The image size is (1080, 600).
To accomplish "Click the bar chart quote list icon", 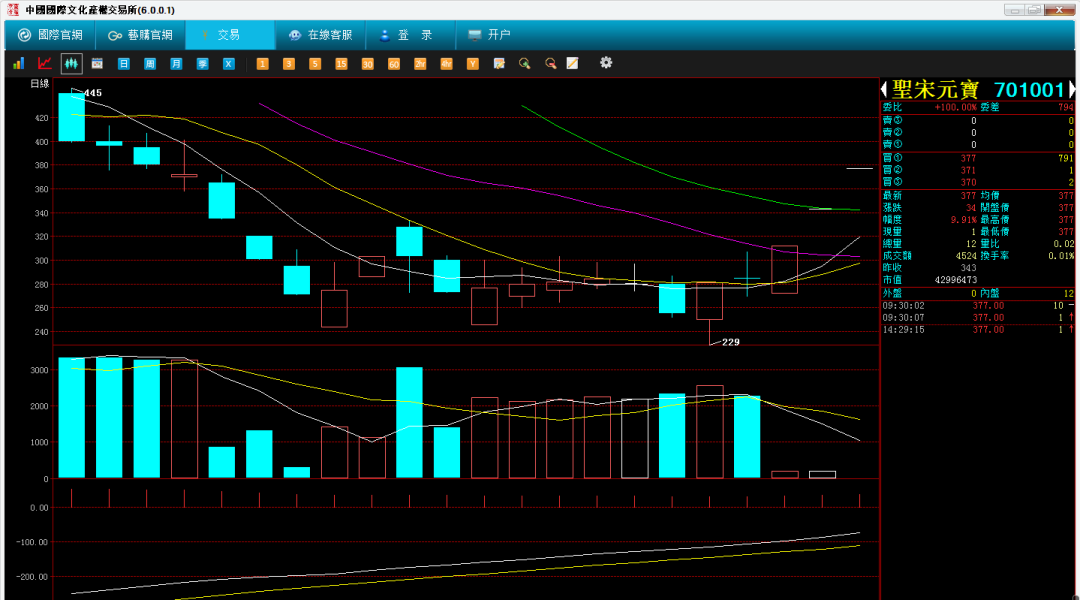I will [x=19, y=63].
